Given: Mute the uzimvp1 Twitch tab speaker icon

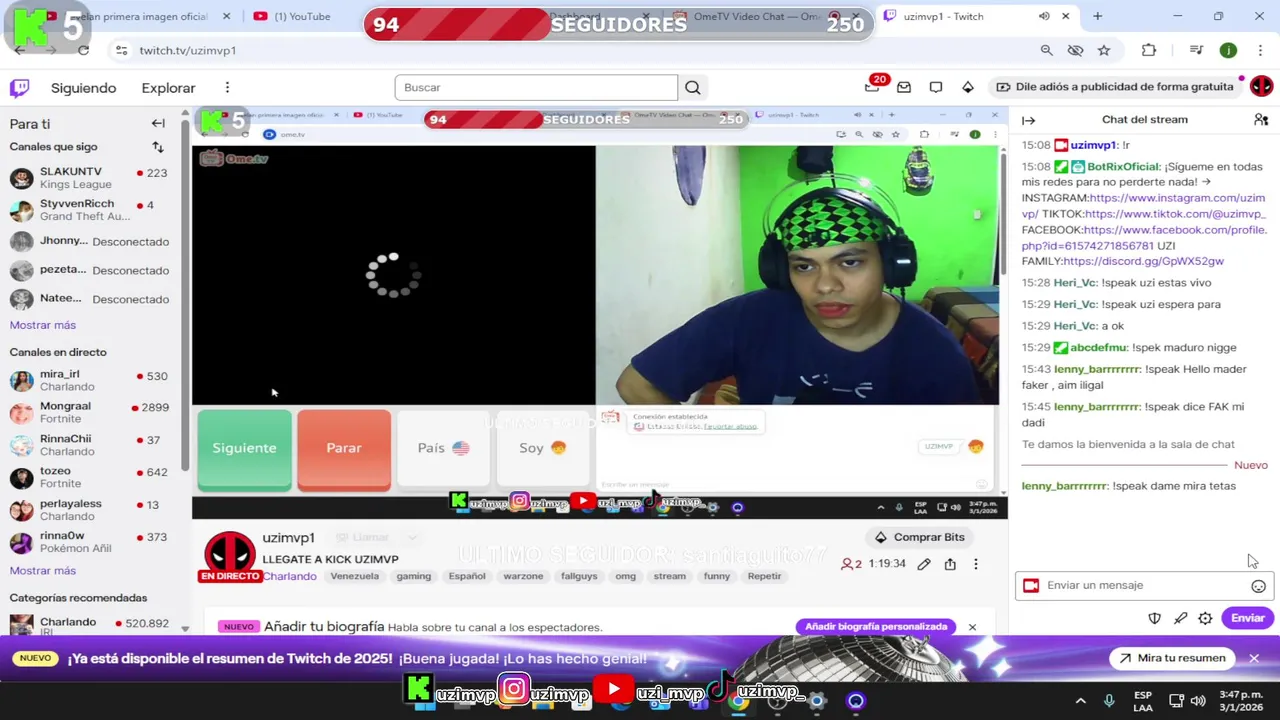Looking at the screenshot, I should (1044, 16).
